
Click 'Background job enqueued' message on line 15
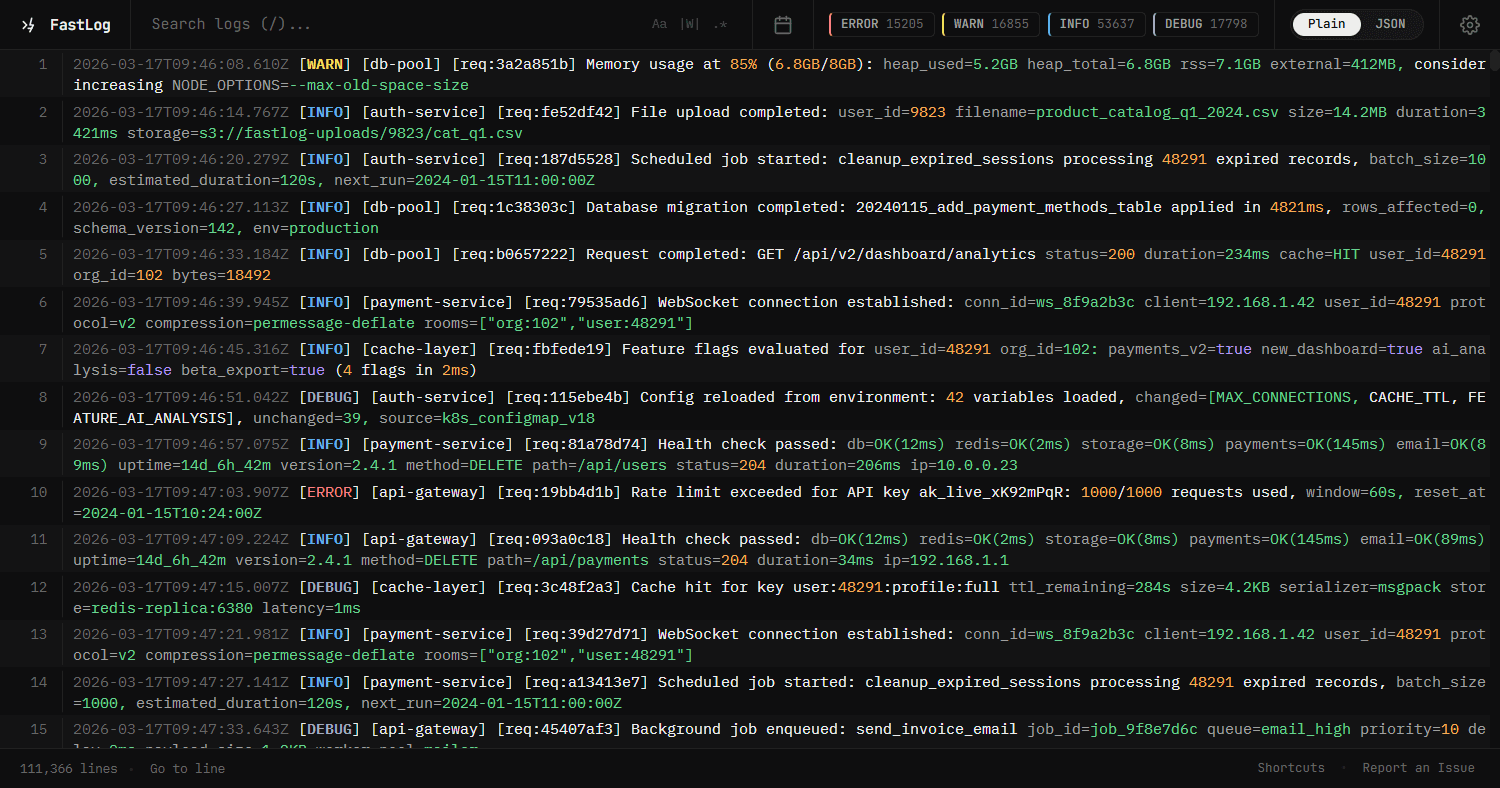(734, 729)
